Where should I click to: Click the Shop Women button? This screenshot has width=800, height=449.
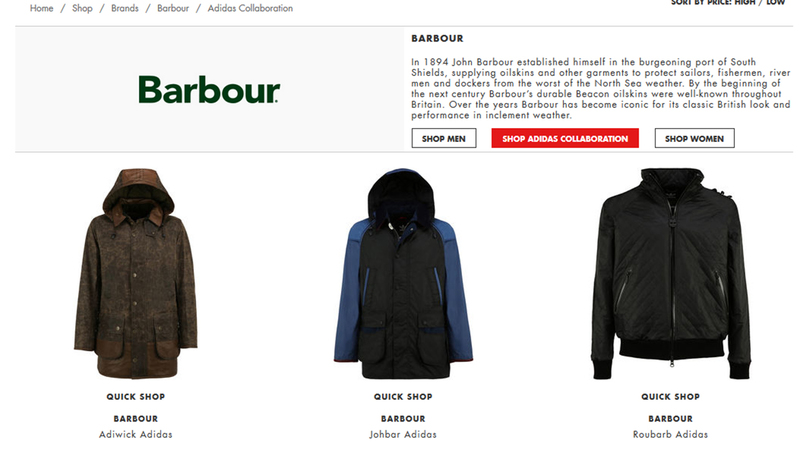[694, 138]
